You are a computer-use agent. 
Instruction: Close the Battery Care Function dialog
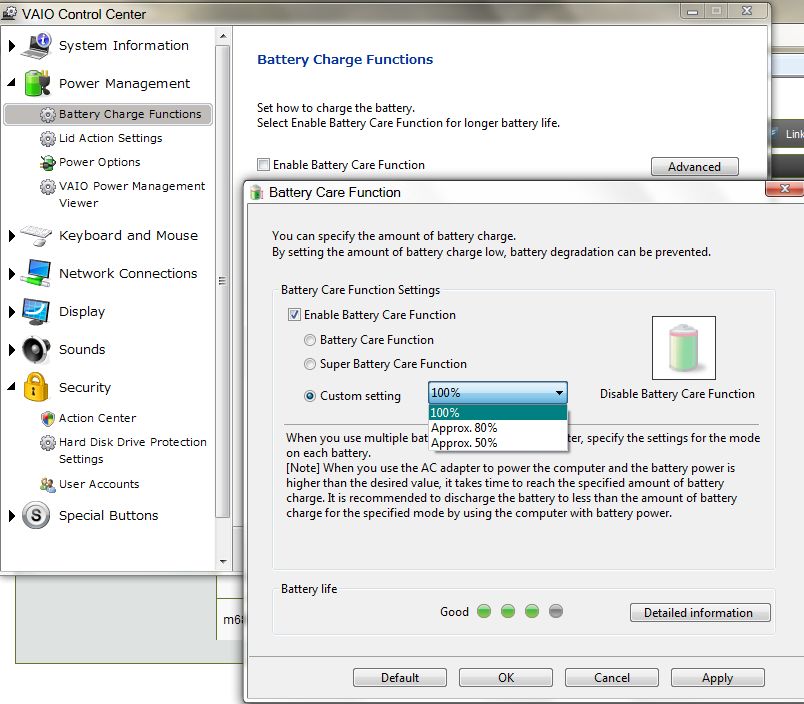(784, 188)
